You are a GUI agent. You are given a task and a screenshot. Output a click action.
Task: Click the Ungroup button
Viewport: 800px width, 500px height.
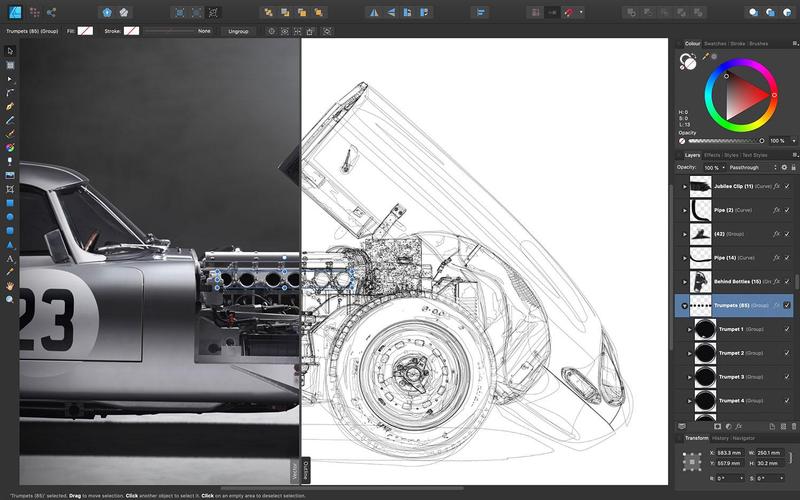coord(238,31)
